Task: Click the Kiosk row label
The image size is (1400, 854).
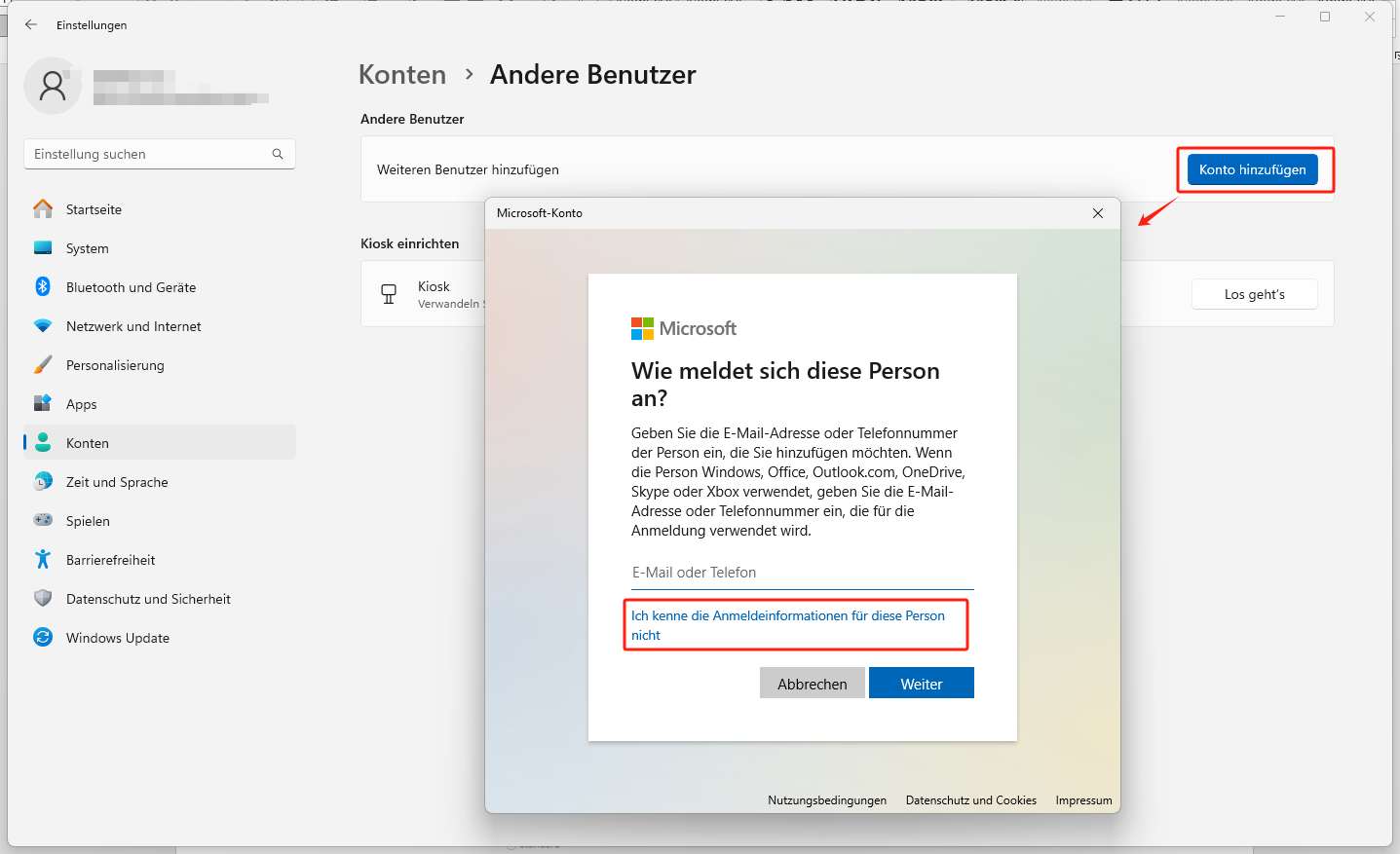Action: click(x=434, y=286)
